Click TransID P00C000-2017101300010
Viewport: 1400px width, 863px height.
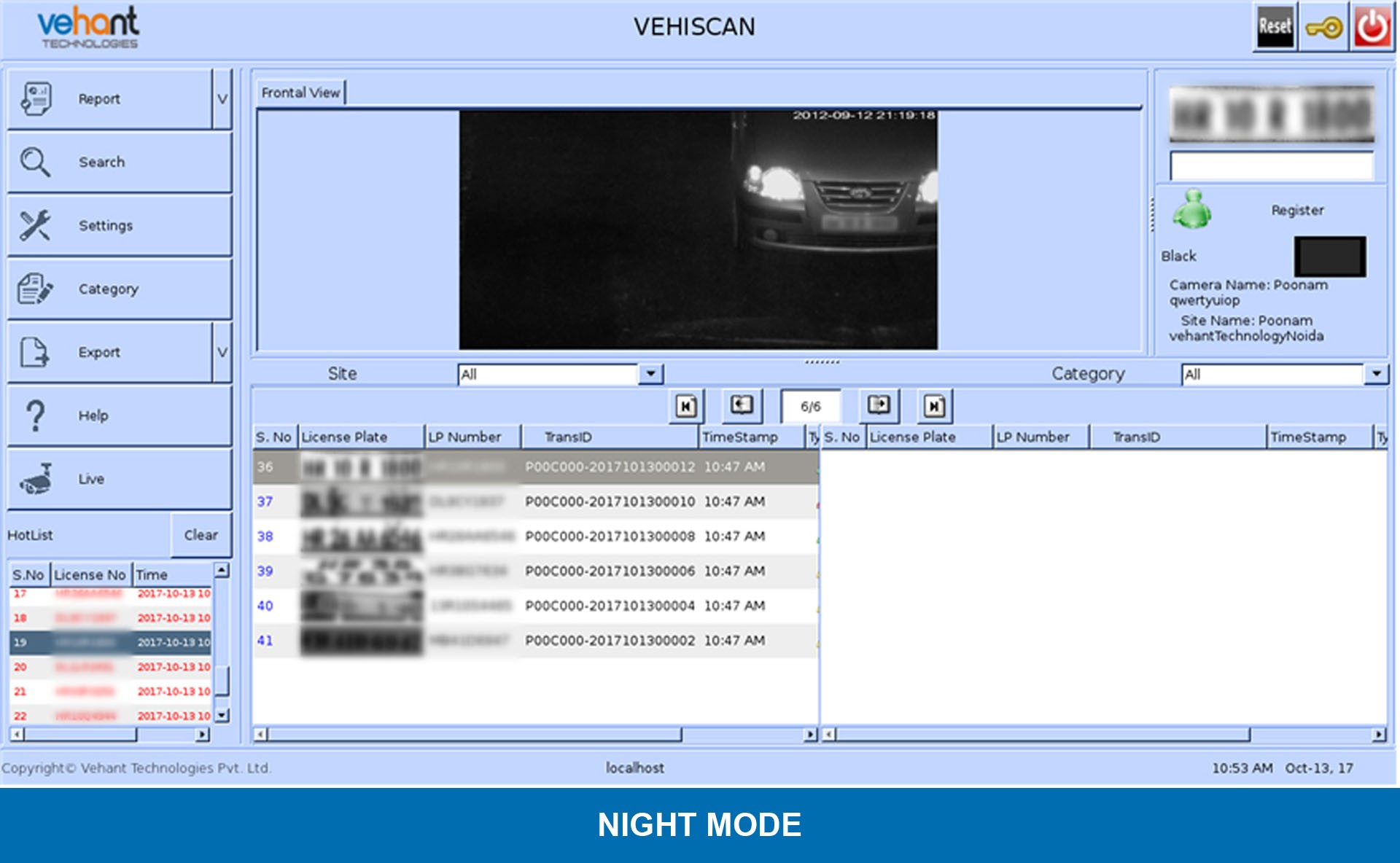coord(610,501)
